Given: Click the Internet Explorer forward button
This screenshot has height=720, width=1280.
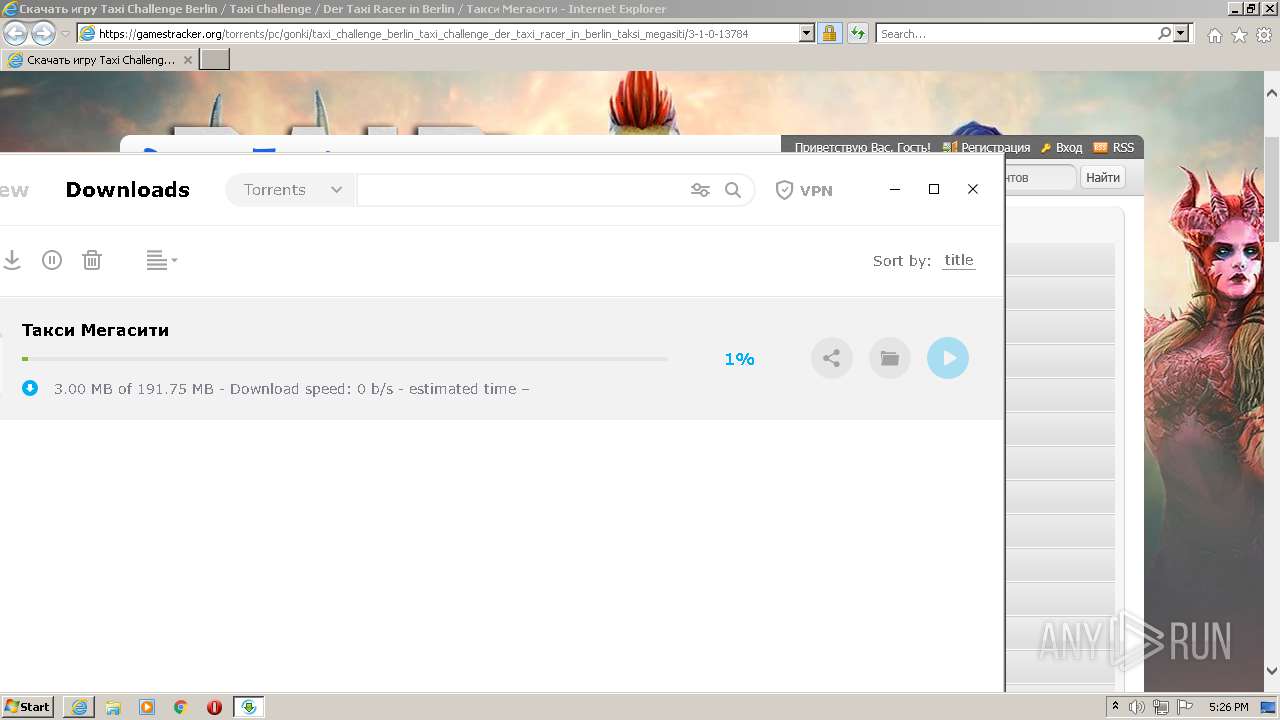Looking at the screenshot, I should 43,33.
